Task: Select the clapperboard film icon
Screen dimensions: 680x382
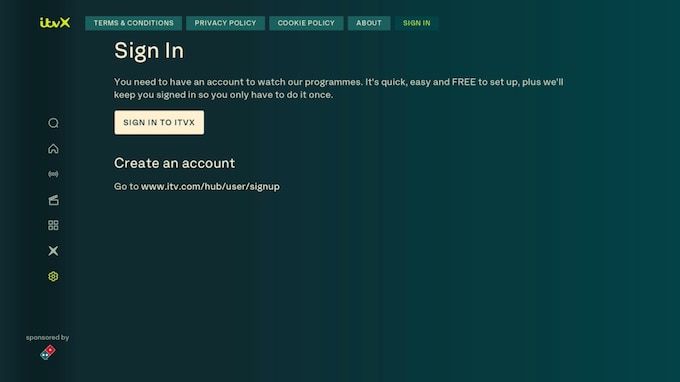Action: (x=53, y=200)
